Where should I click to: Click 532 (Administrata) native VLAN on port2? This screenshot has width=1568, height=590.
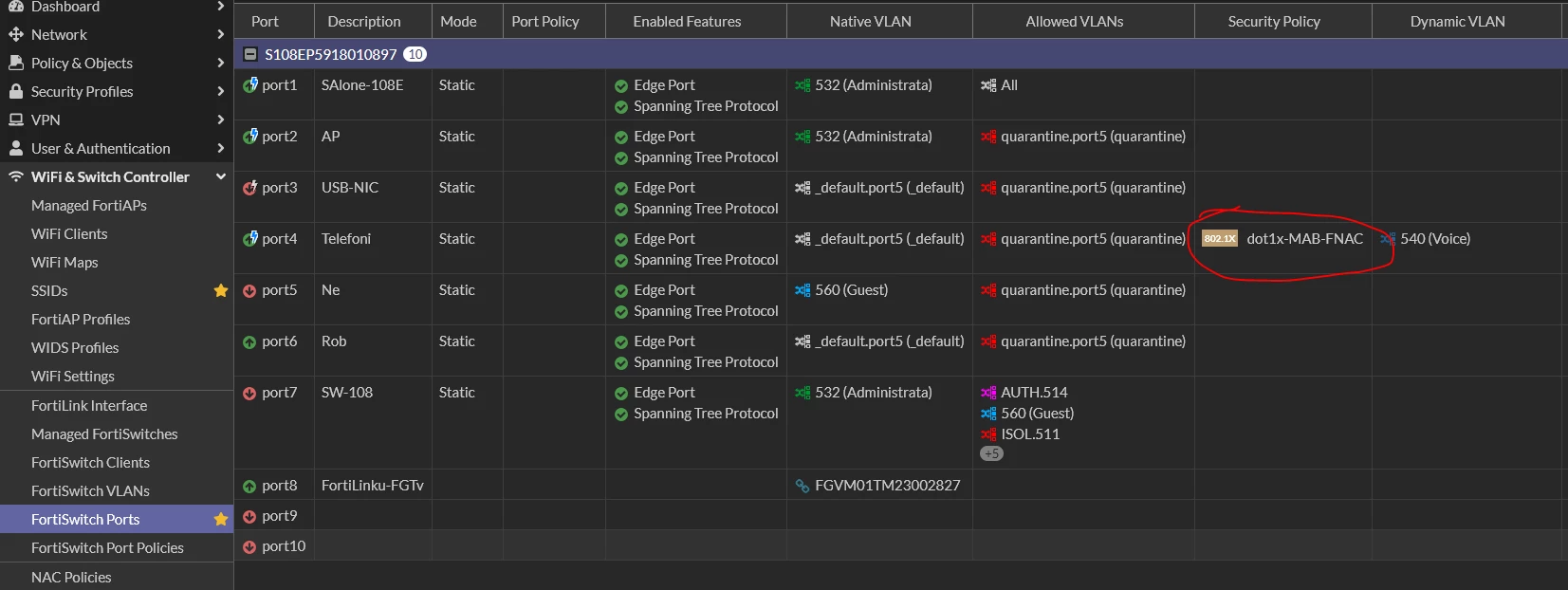coord(874,137)
